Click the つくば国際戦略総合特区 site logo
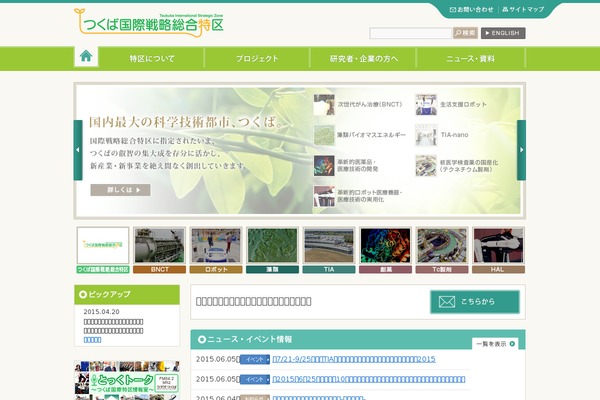Image resolution: width=600 pixels, height=400 pixels. (149, 23)
